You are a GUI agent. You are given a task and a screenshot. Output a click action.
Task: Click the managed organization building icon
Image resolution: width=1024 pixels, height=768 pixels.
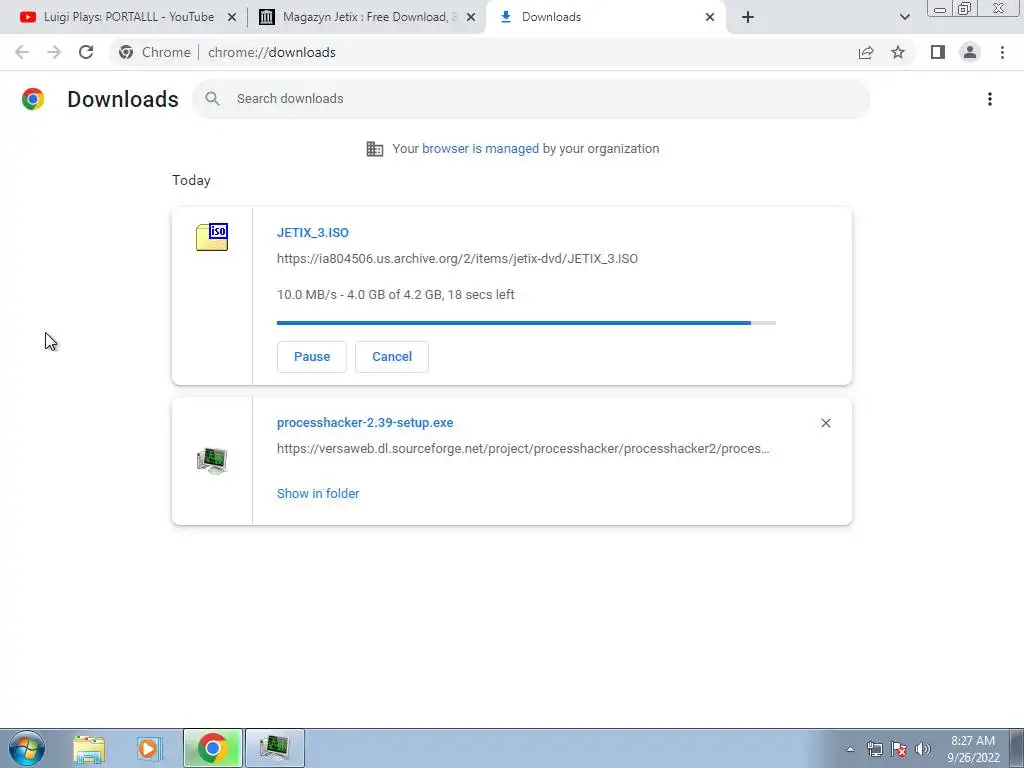375,149
